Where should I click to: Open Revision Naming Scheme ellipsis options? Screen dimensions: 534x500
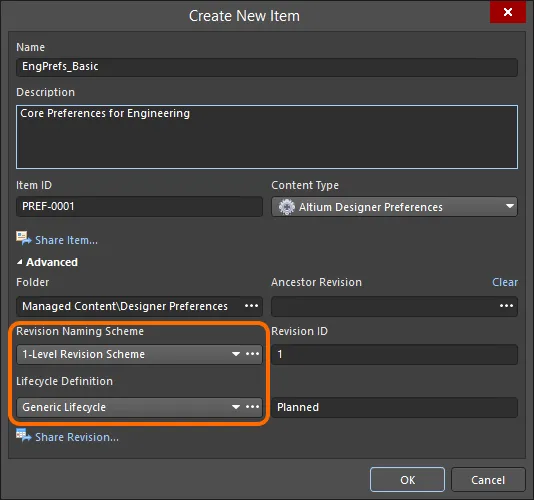pos(252,354)
